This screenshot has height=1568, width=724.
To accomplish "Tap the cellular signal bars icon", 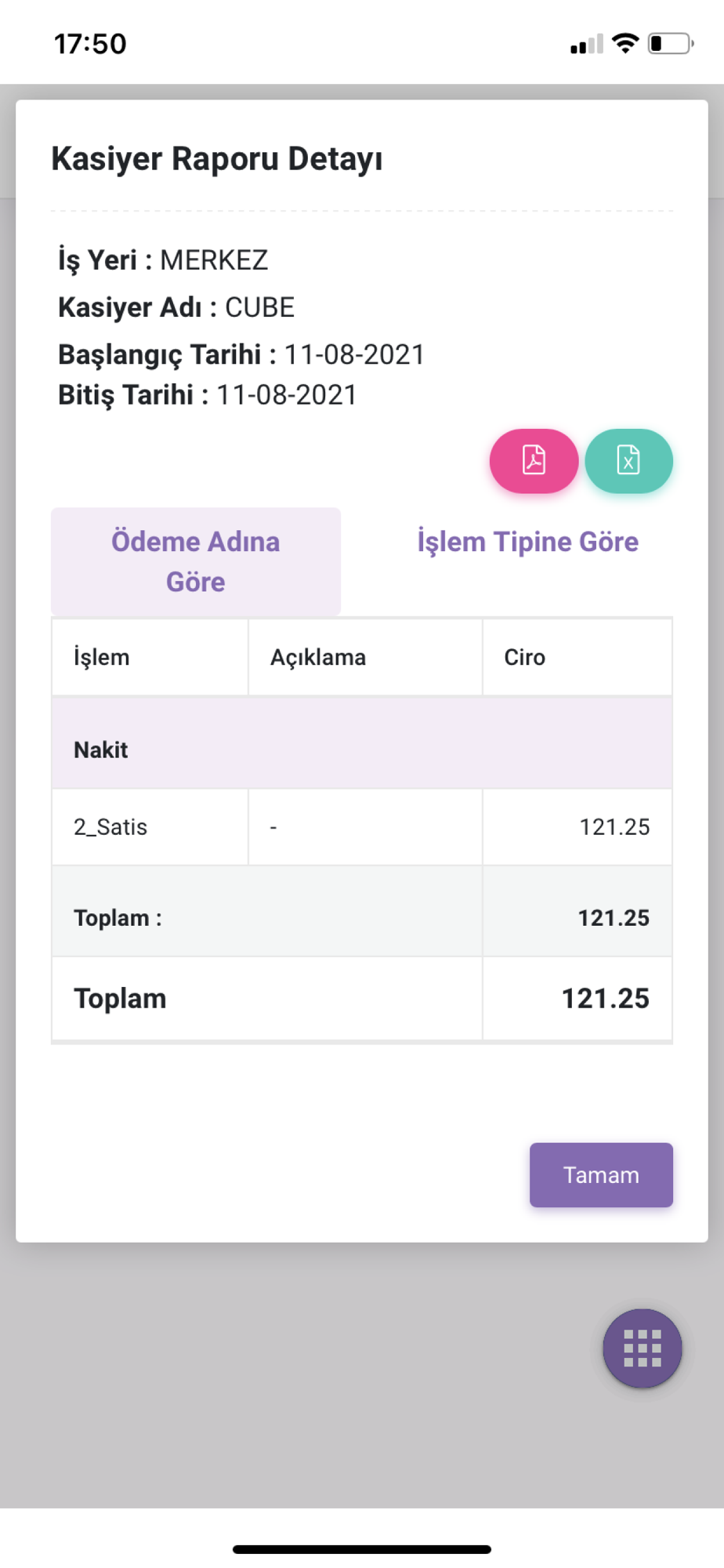I will point(587,44).
